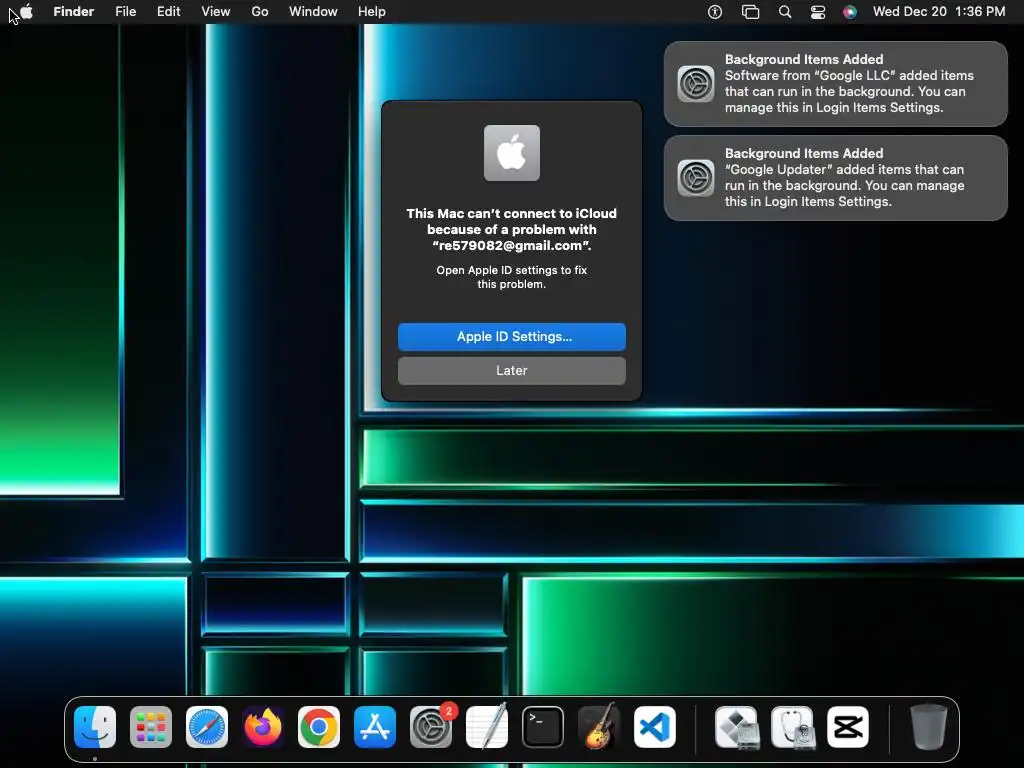Launch Safari from the Dock
Screen dimensions: 1024x768
pyautogui.click(x=207, y=727)
